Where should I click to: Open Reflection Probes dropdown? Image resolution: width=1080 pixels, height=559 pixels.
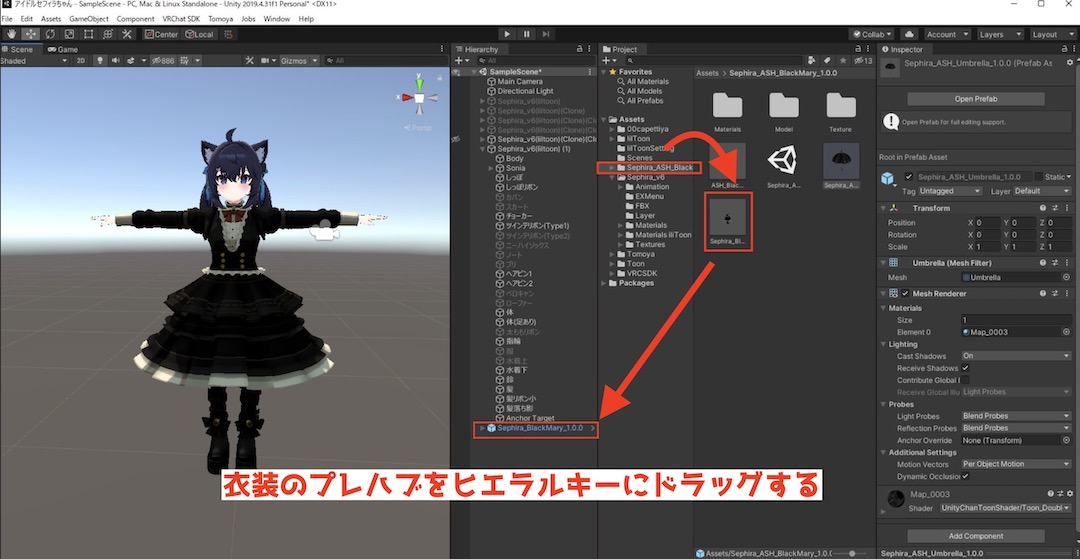(1016, 428)
